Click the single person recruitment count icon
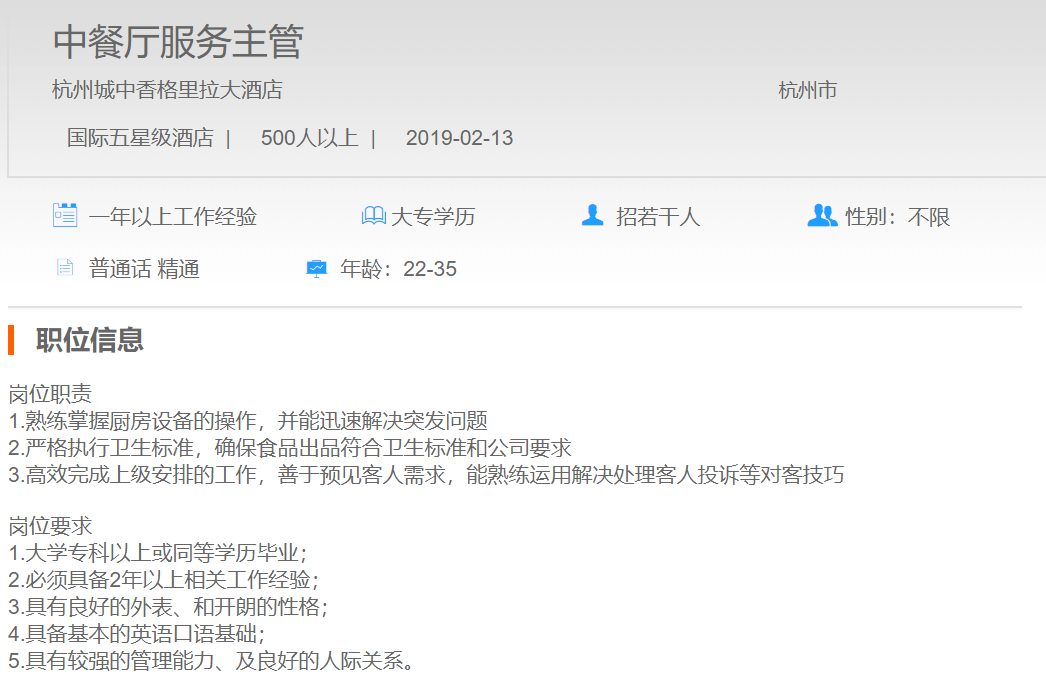The image size is (1046, 687). (593, 215)
